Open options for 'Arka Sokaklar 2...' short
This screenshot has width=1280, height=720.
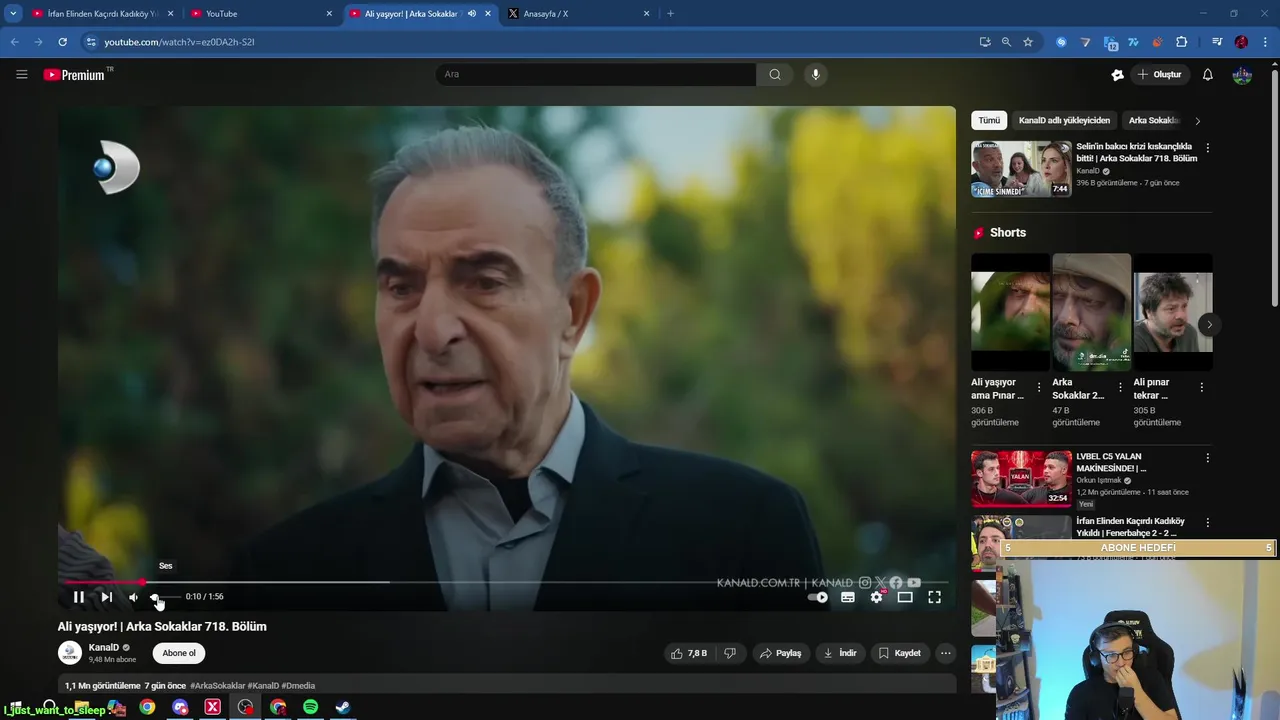tap(1120, 387)
